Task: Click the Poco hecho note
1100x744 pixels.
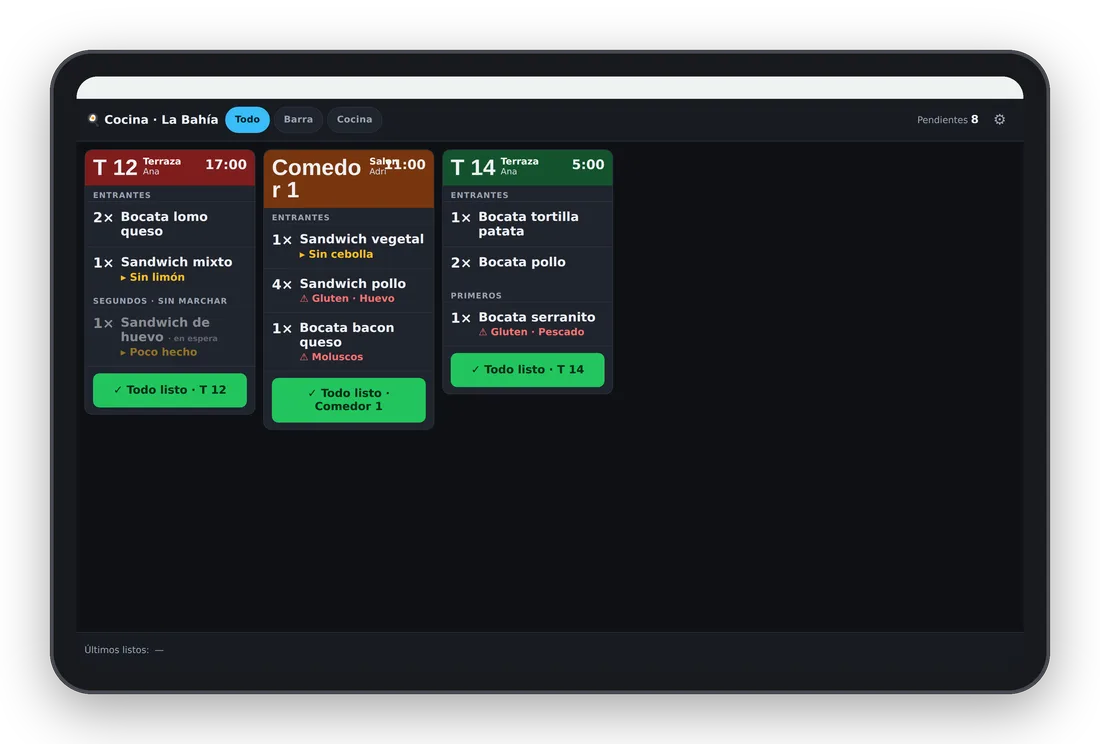Action: (159, 352)
